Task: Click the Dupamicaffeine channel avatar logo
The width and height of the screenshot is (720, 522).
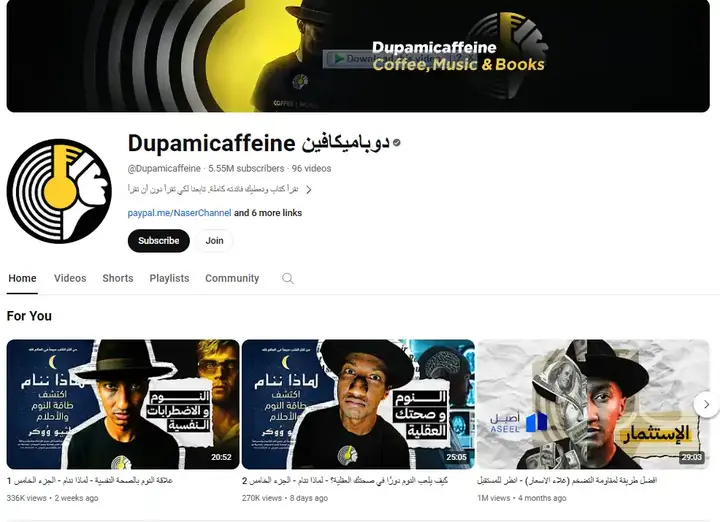Action: (x=58, y=190)
